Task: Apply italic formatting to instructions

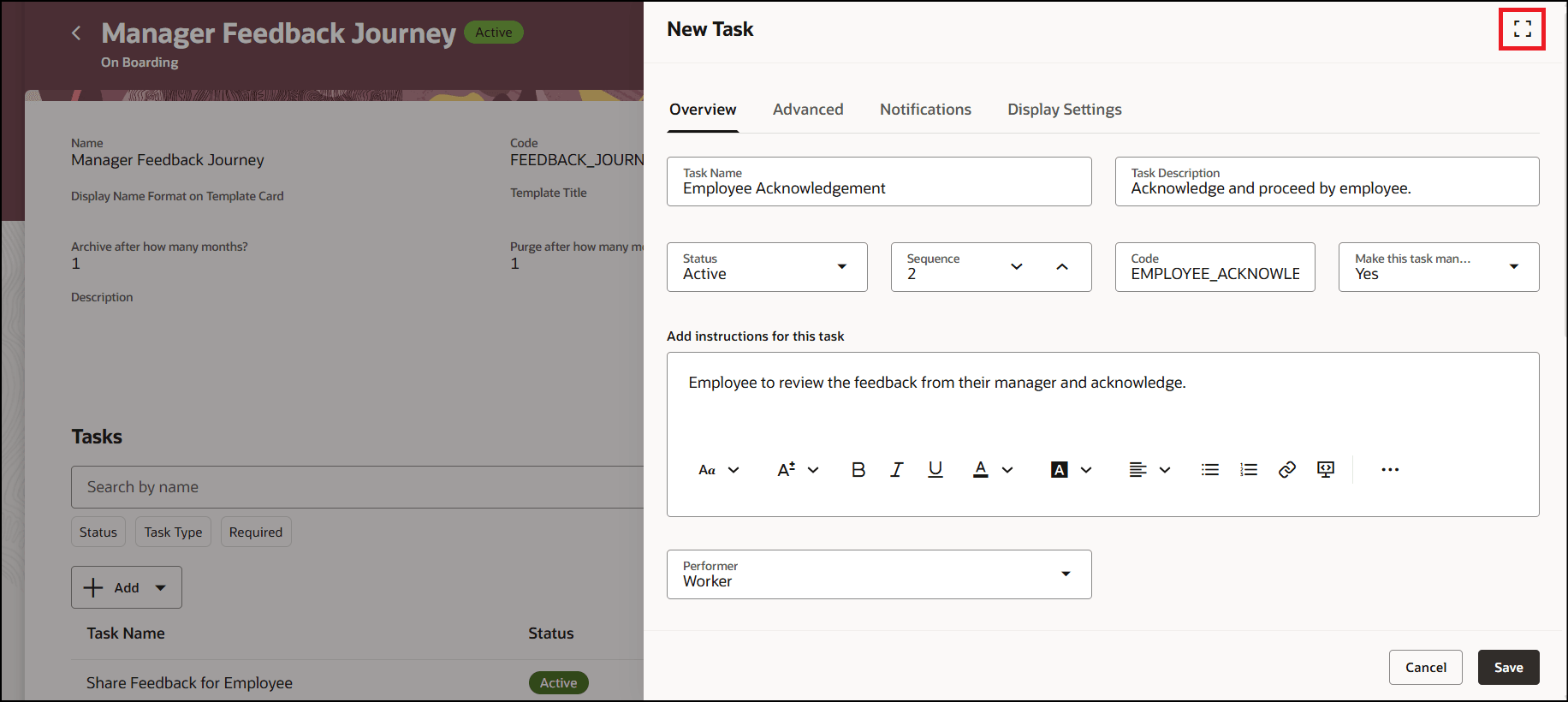Action: point(896,469)
